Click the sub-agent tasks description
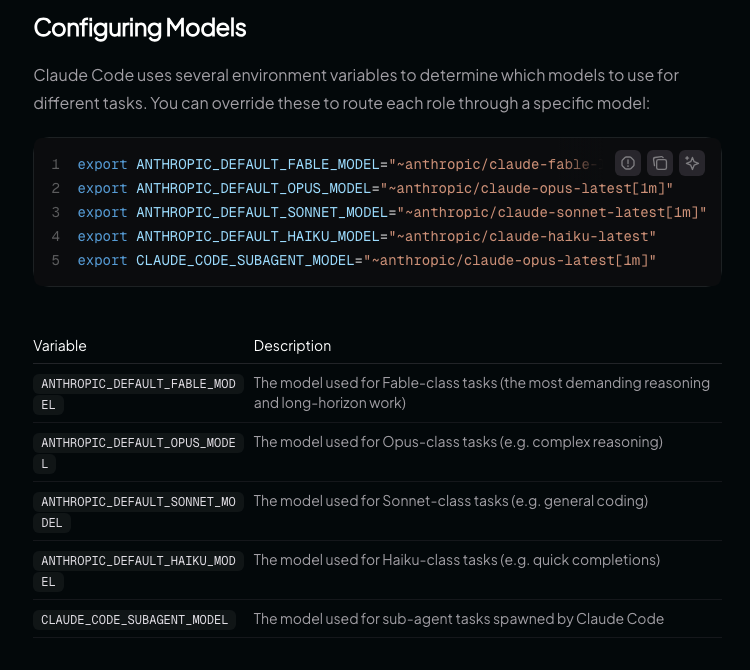This screenshot has height=670, width=750. click(x=459, y=619)
